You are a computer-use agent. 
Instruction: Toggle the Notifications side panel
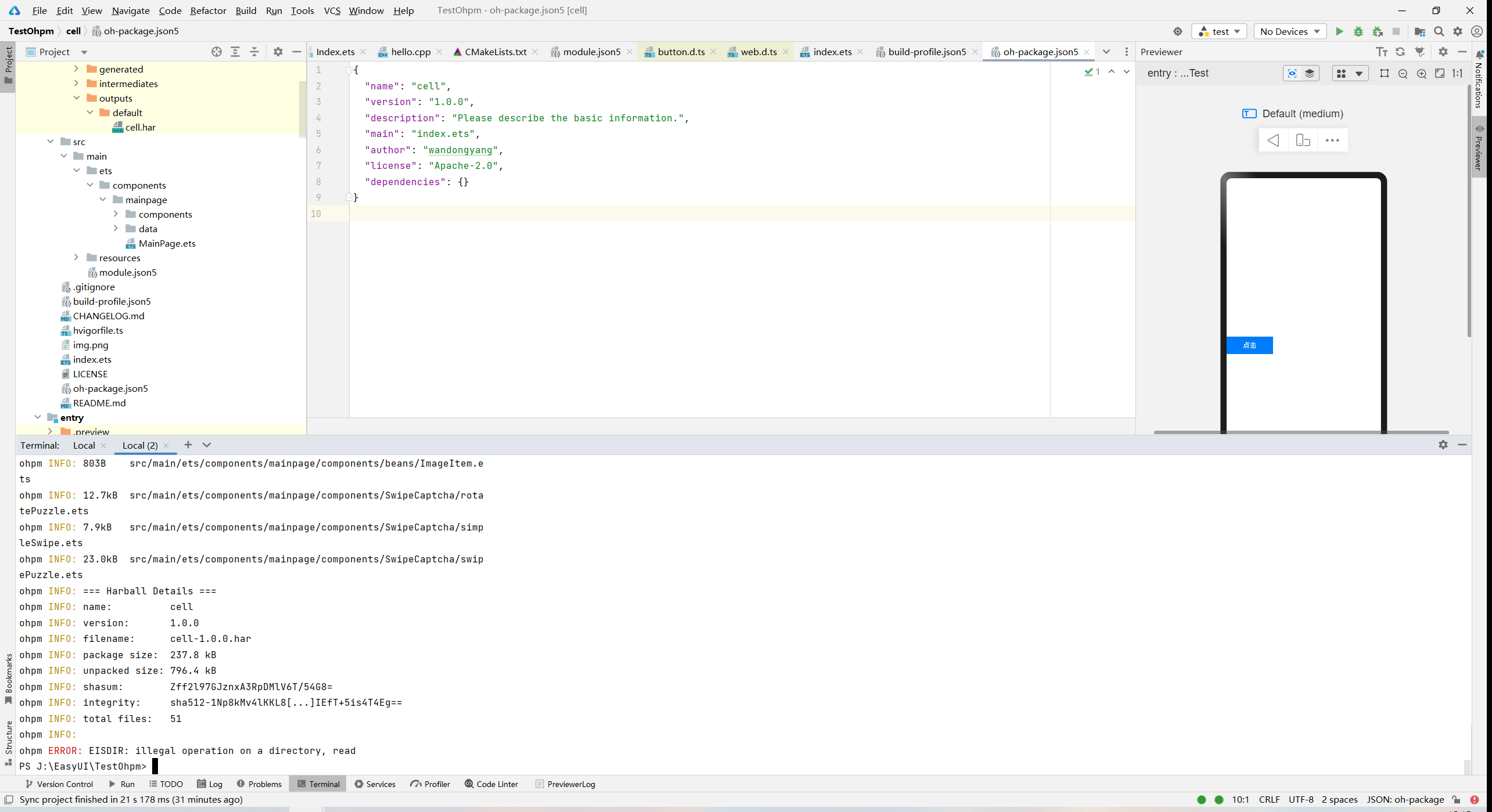pyautogui.click(x=1479, y=79)
